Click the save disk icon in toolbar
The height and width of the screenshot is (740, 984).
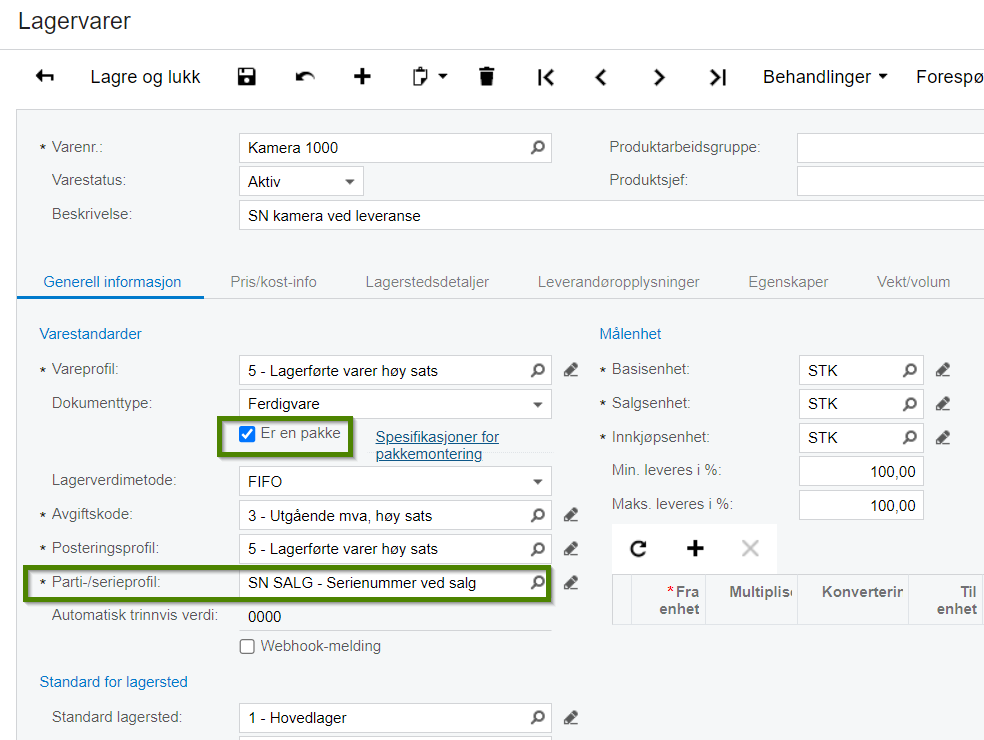pyautogui.click(x=247, y=77)
